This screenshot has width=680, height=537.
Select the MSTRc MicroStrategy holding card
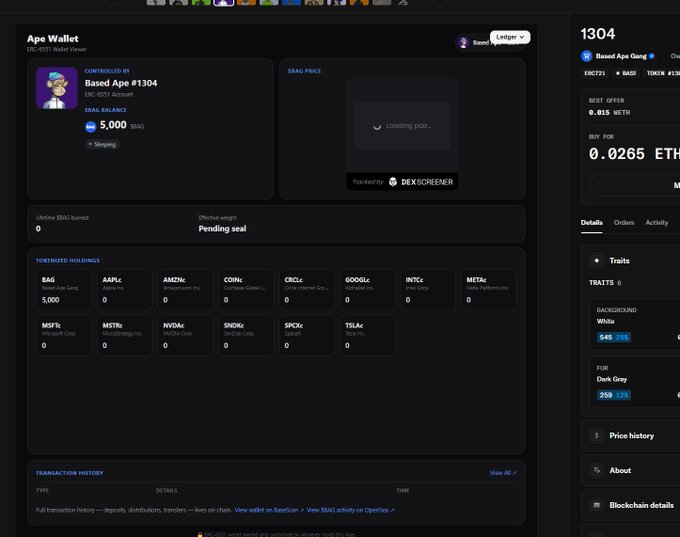click(124, 335)
